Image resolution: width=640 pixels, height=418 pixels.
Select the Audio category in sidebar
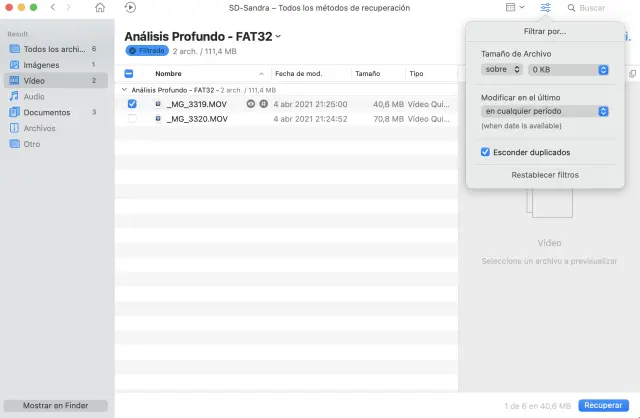pos(33,96)
